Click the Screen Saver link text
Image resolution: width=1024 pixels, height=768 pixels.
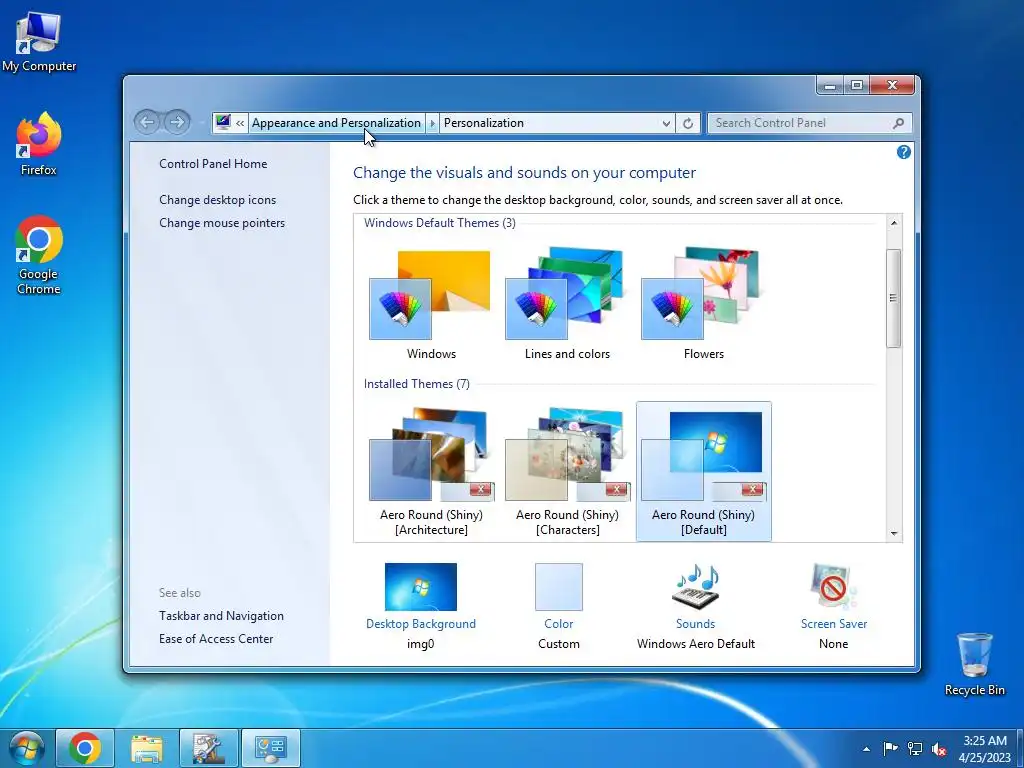point(834,624)
